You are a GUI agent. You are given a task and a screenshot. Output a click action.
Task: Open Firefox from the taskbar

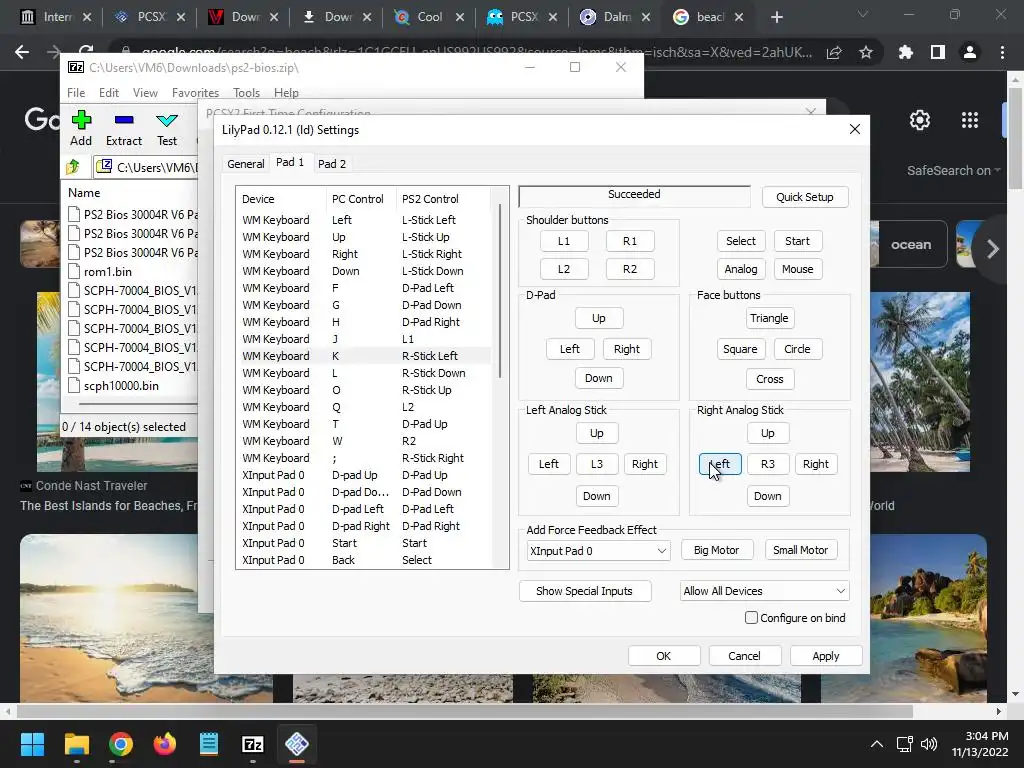165,744
